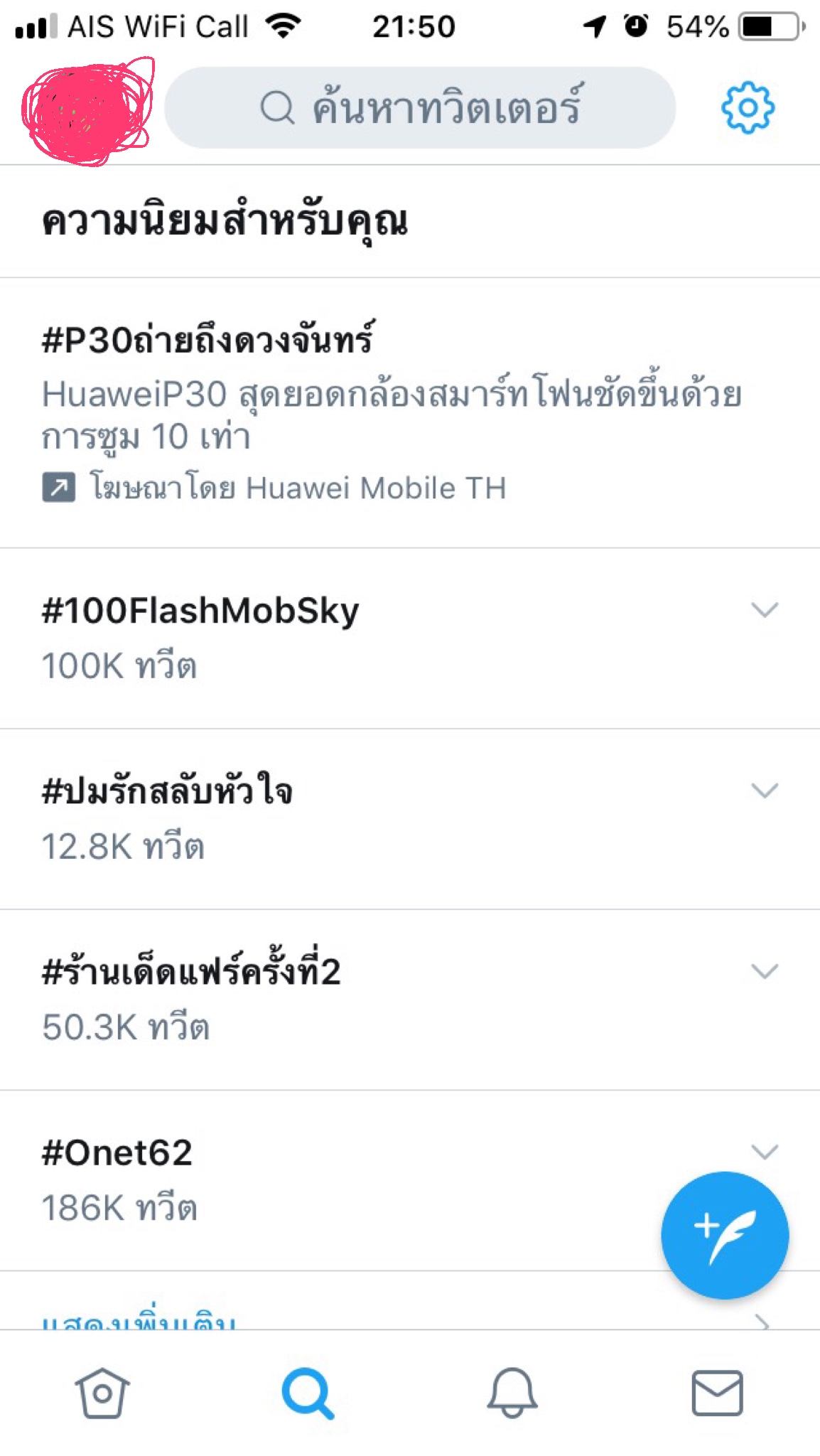Go to the Home tab icon
Image resolution: width=820 pixels, height=1456 pixels.
click(x=102, y=1393)
